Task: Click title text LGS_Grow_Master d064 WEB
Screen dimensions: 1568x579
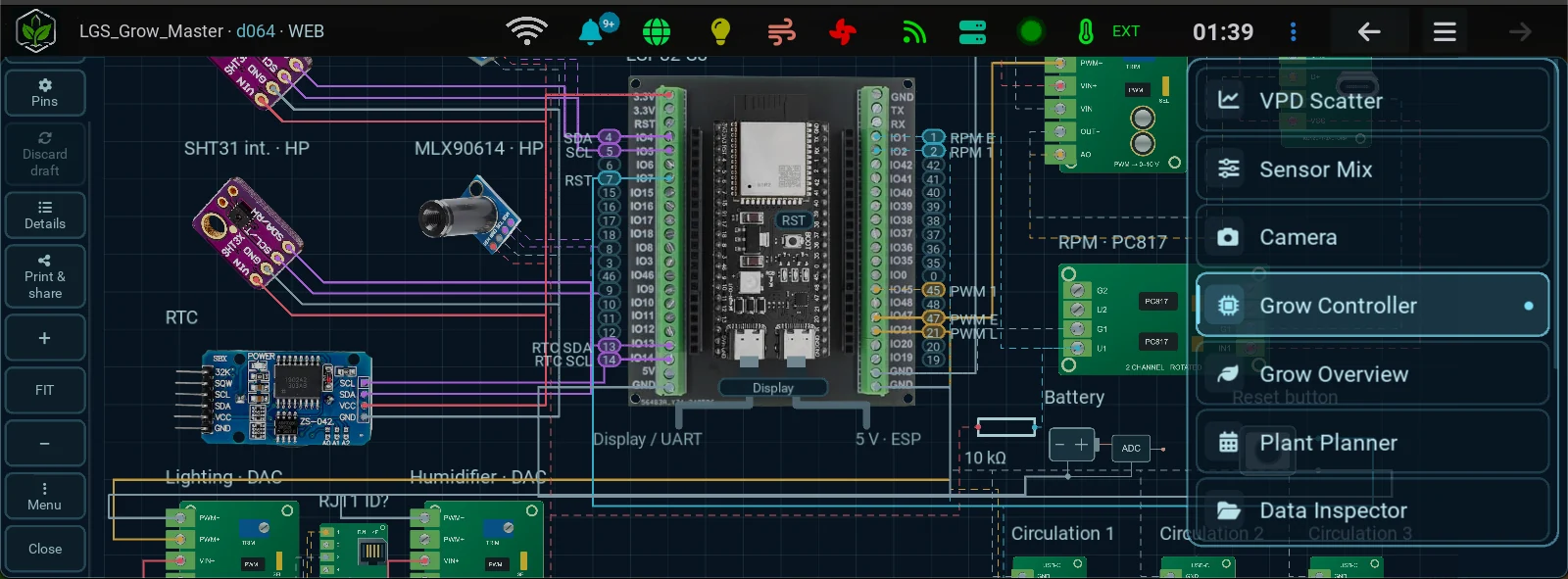Action: [201, 31]
